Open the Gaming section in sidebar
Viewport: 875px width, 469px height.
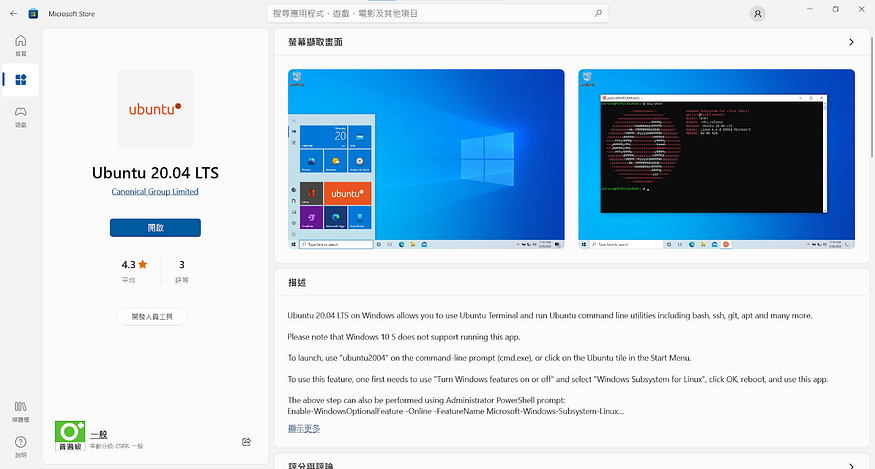tap(21, 117)
